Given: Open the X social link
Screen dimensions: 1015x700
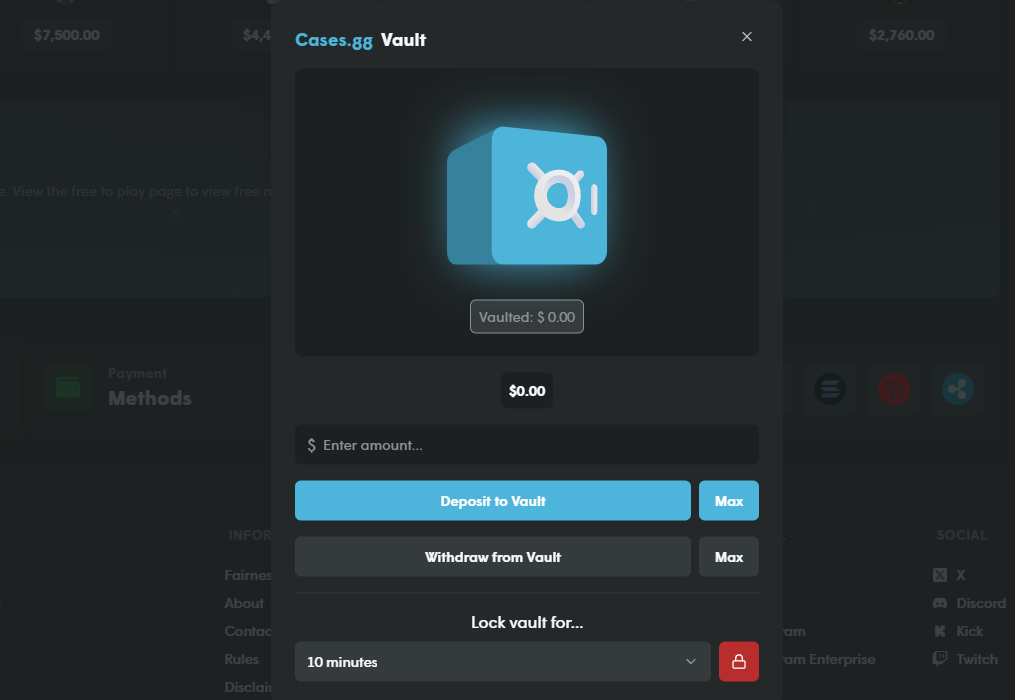Looking at the screenshot, I should [949, 575].
